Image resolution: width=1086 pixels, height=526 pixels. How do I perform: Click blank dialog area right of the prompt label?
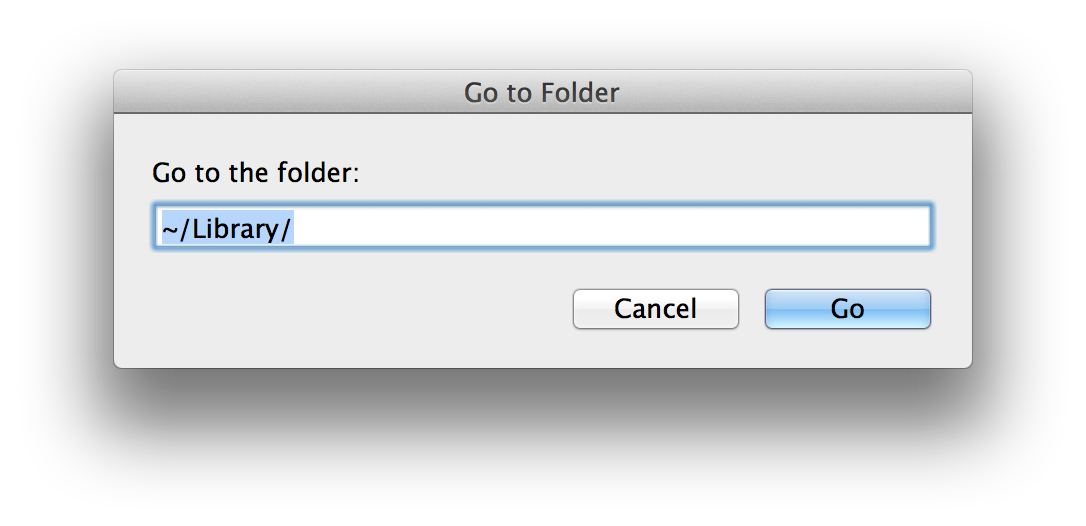click(650, 173)
